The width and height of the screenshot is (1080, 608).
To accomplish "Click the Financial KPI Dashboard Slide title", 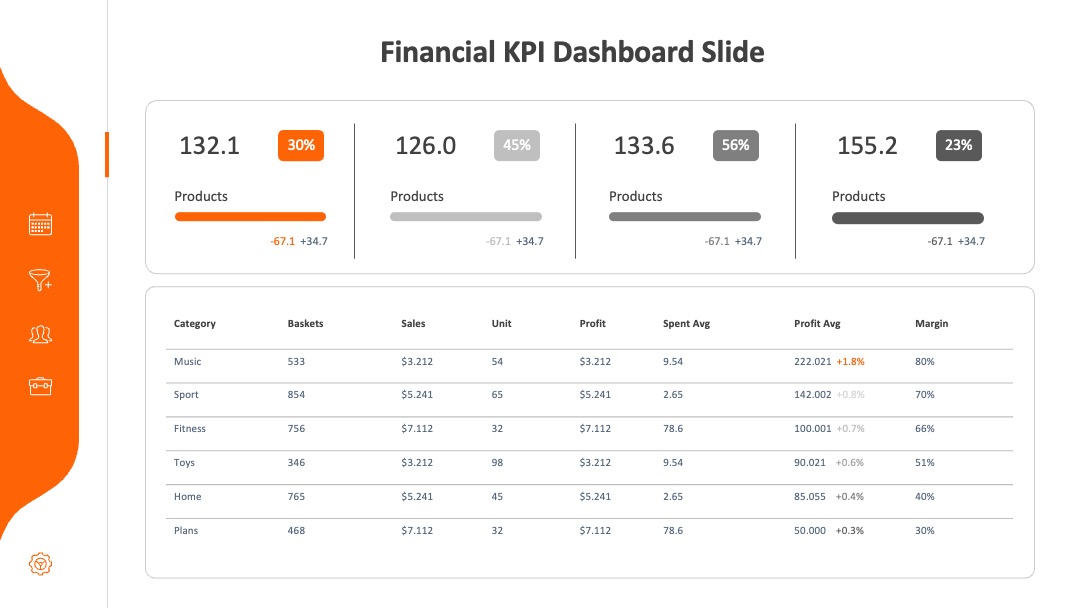I will [572, 52].
